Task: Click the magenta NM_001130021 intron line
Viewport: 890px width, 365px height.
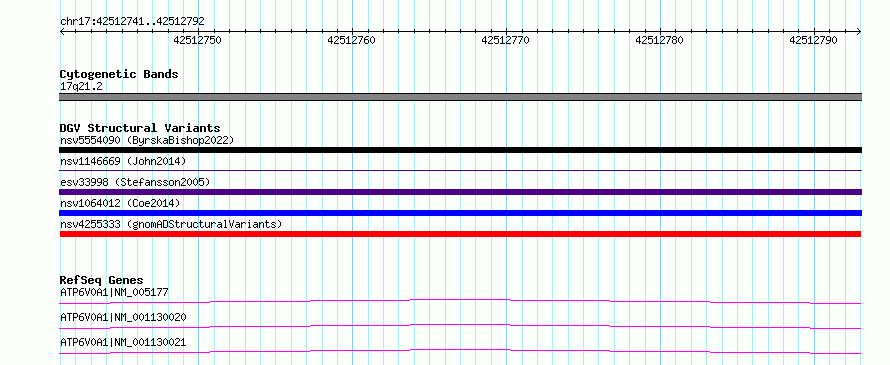Action: click(460, 351)
